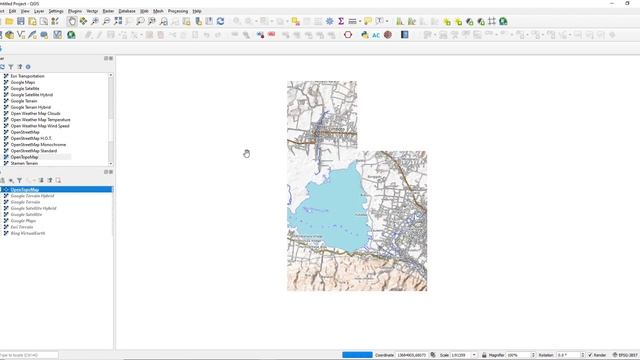Open the Processing toolbox gear icon

point(329,21)
